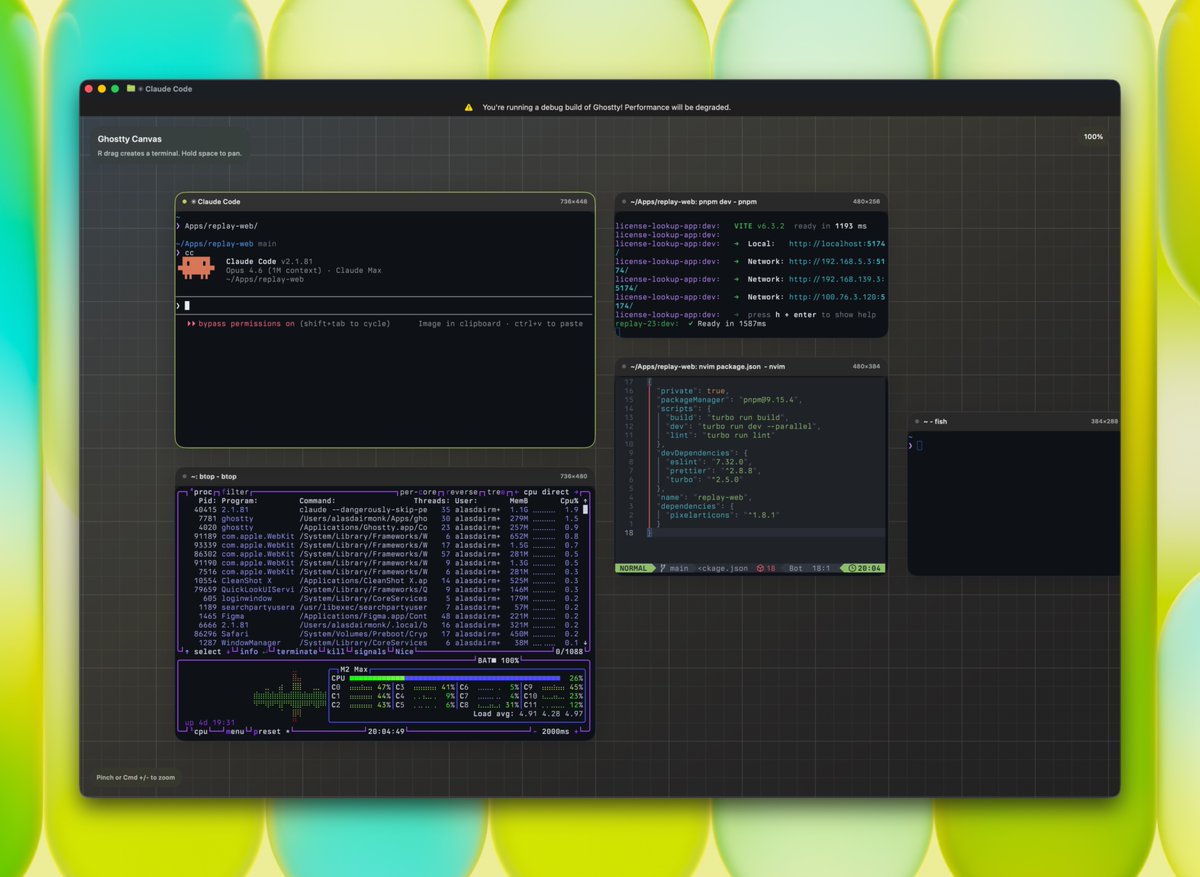
Task: Click the status dot on the pnpm dev terminal header
Action: click(x=624, y=202)
